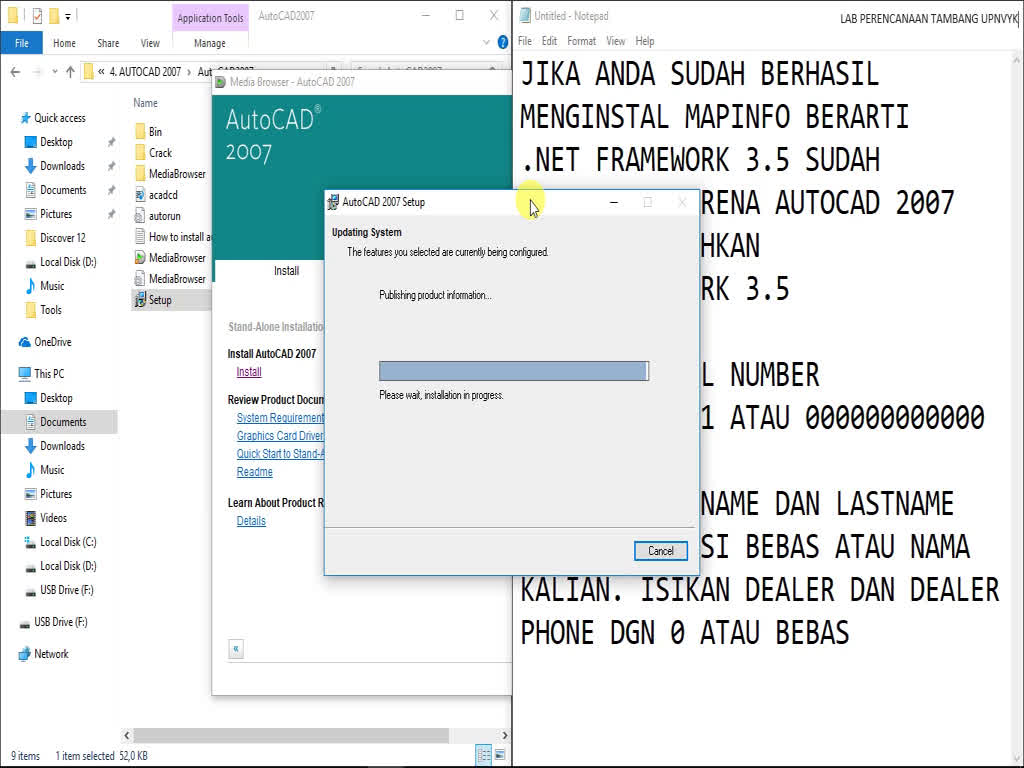Click the installation progress bar
The width and height of the screenshot is (1024, 768).
514,371
